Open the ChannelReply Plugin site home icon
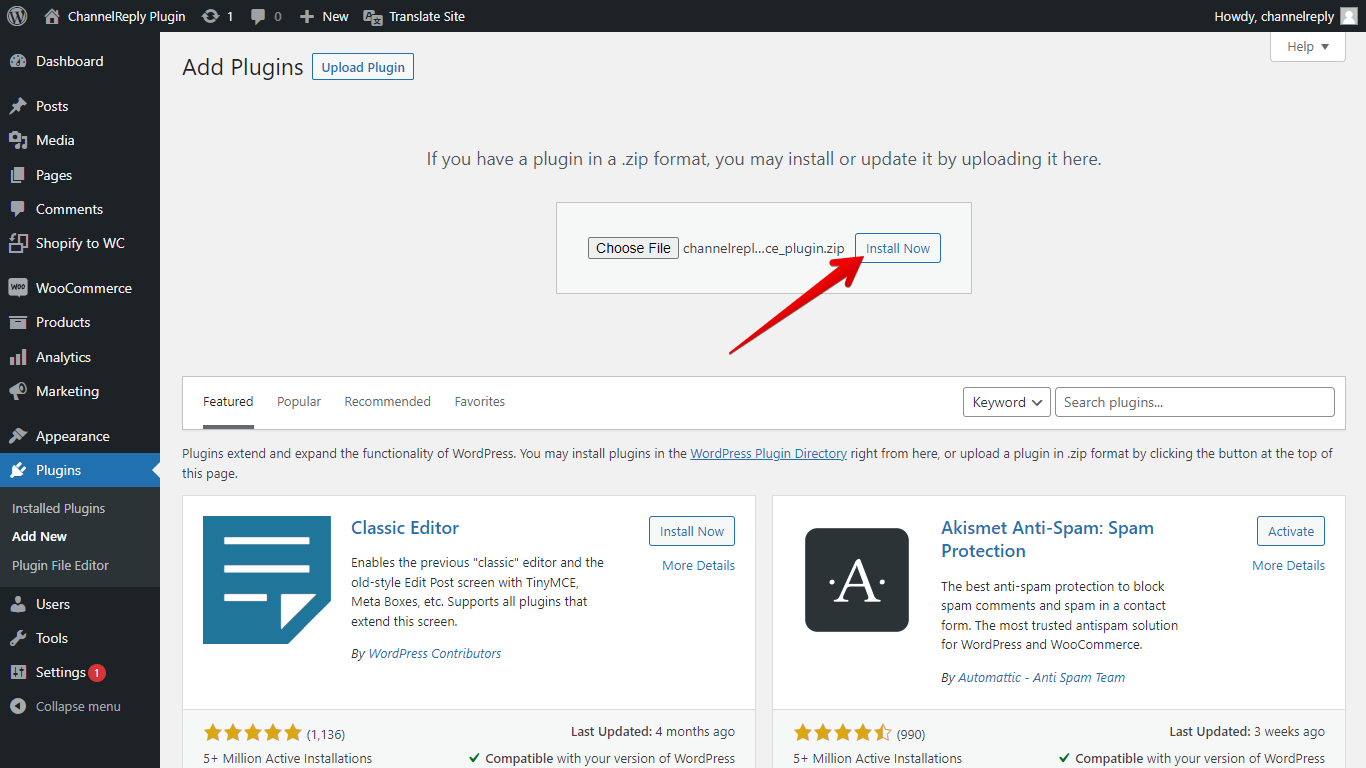 pyautogui.click(x=52, y=16)
